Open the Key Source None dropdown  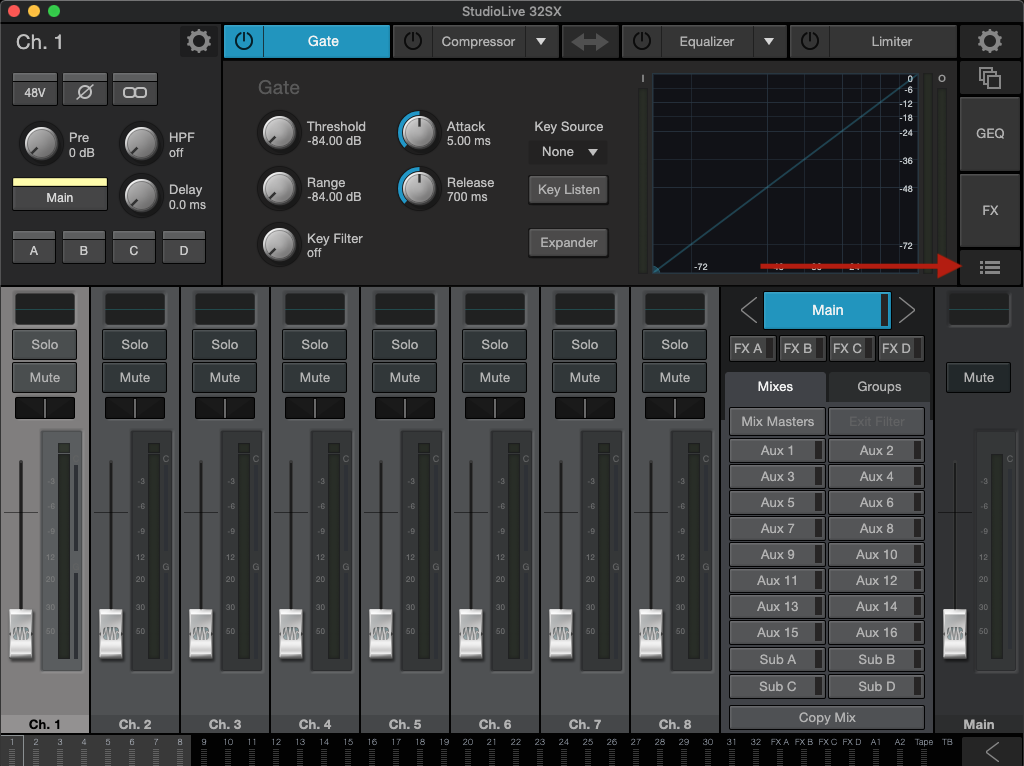568,152
